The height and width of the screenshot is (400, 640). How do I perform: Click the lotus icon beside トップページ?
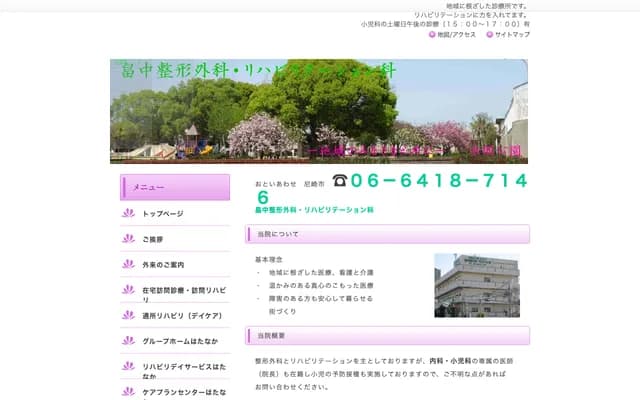point(128,213)
